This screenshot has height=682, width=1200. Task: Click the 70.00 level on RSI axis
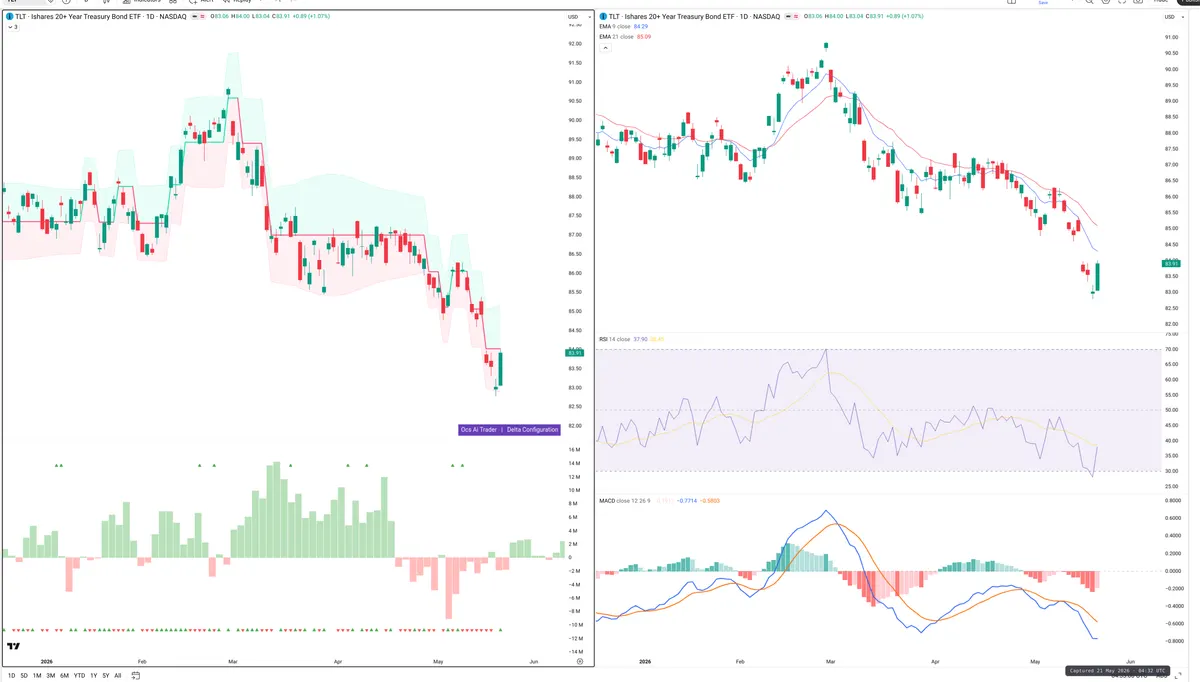point(1171,350)
